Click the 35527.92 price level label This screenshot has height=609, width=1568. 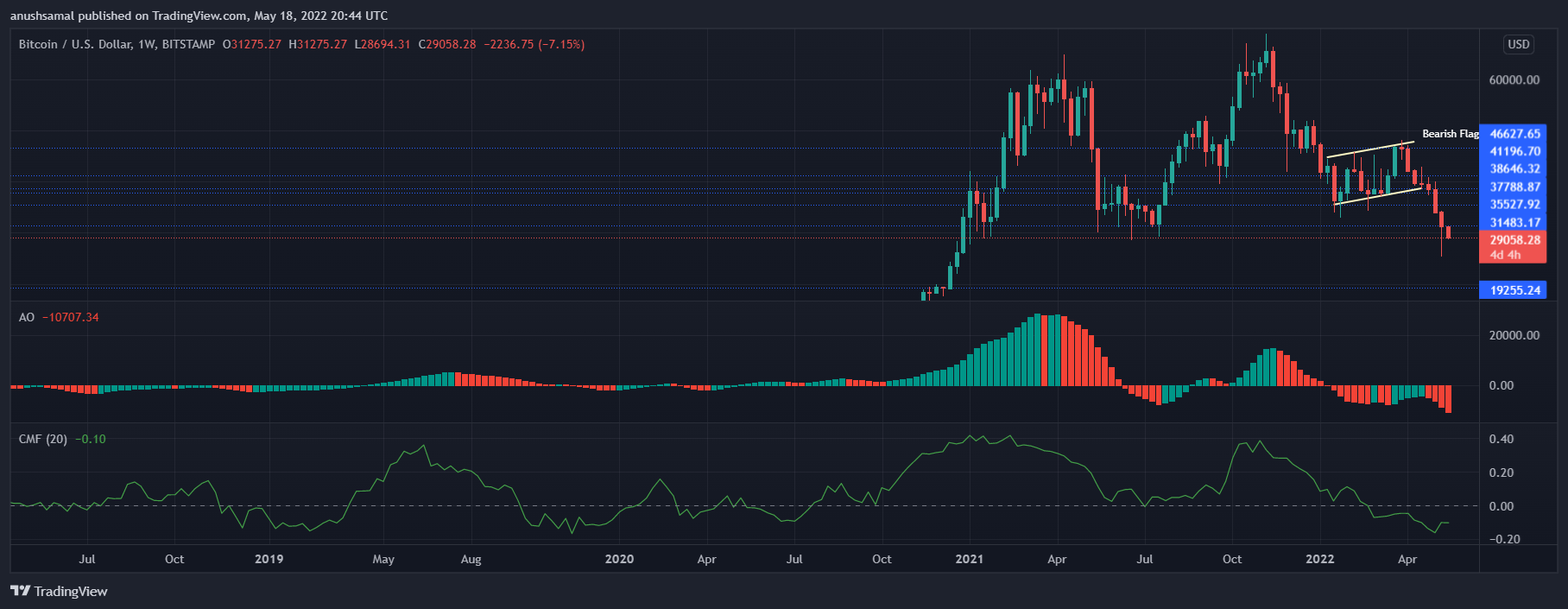tap(1514, 205)
